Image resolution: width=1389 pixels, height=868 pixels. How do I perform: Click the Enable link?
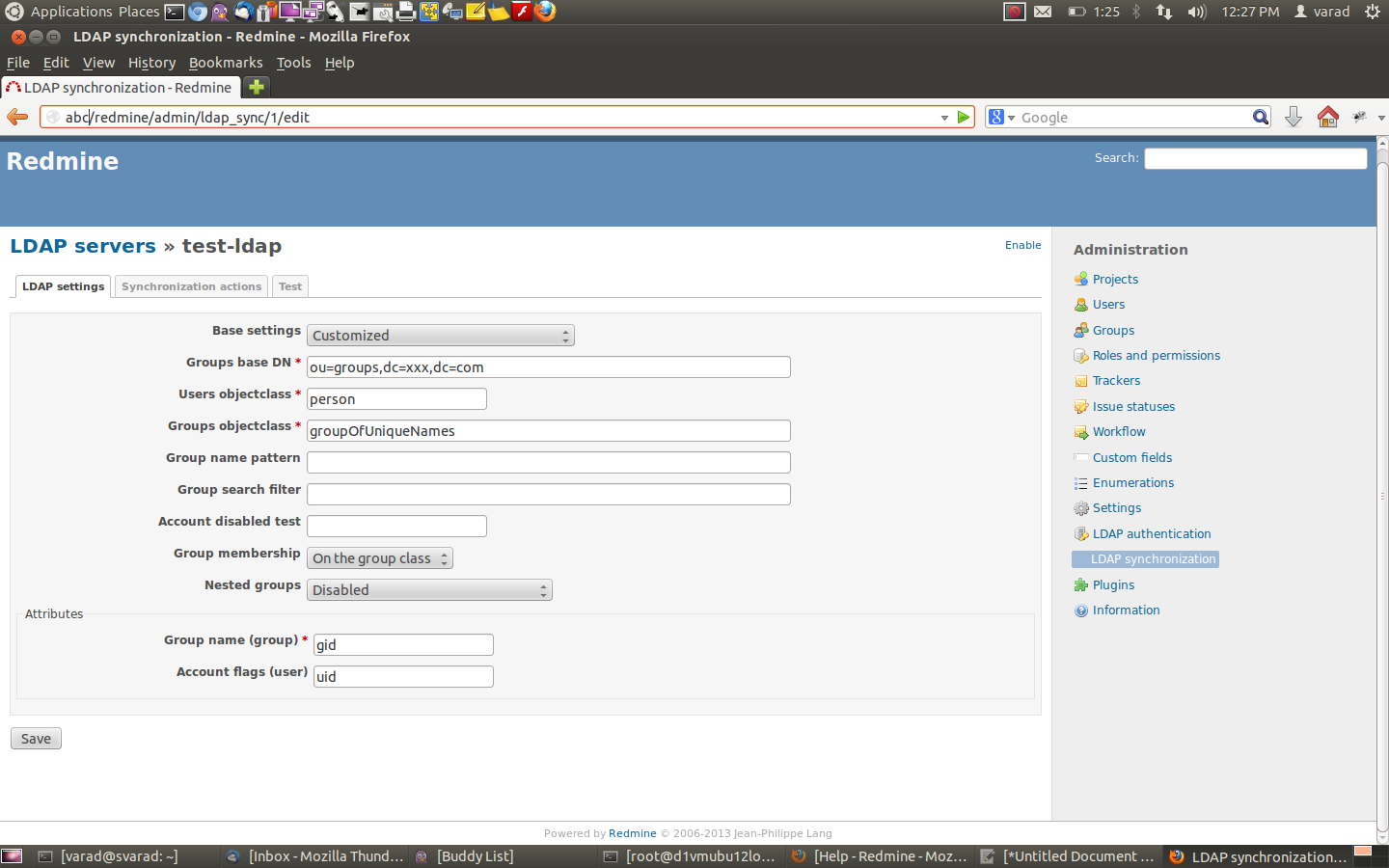click(1022, 245)
